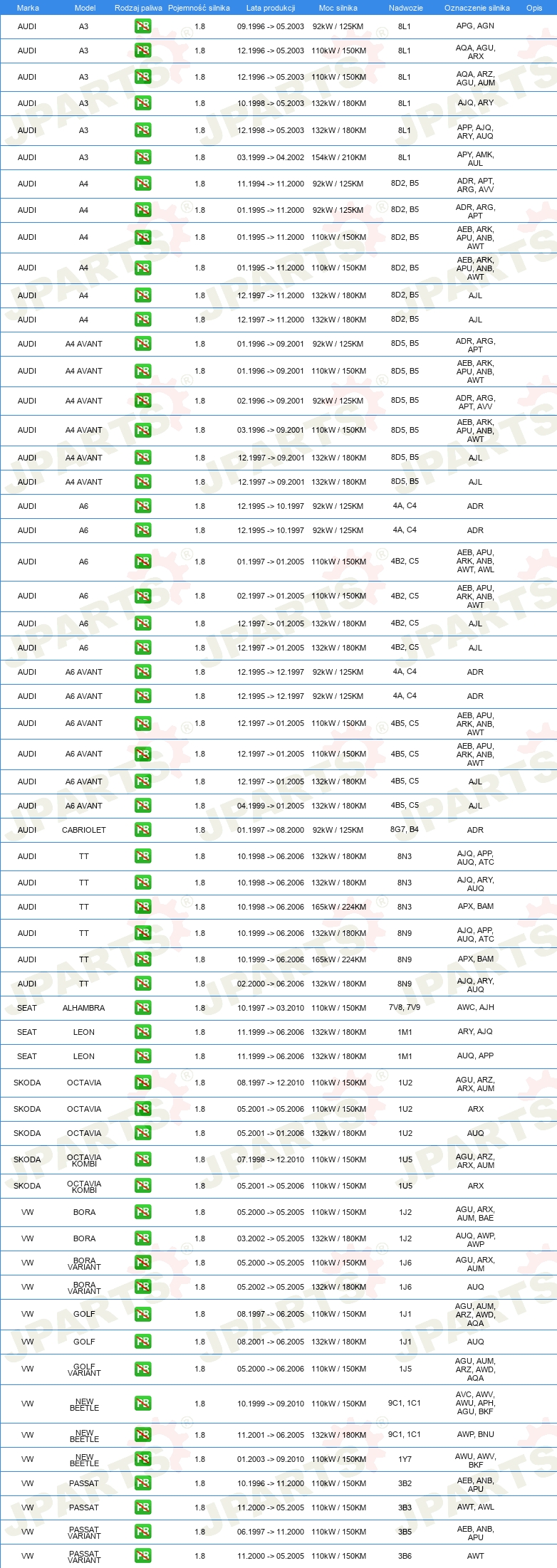Click the 'Lata produkcji' column header
Image resolution: width=557 pixels, height=1568 pixels.
click(x=271, y=8)
